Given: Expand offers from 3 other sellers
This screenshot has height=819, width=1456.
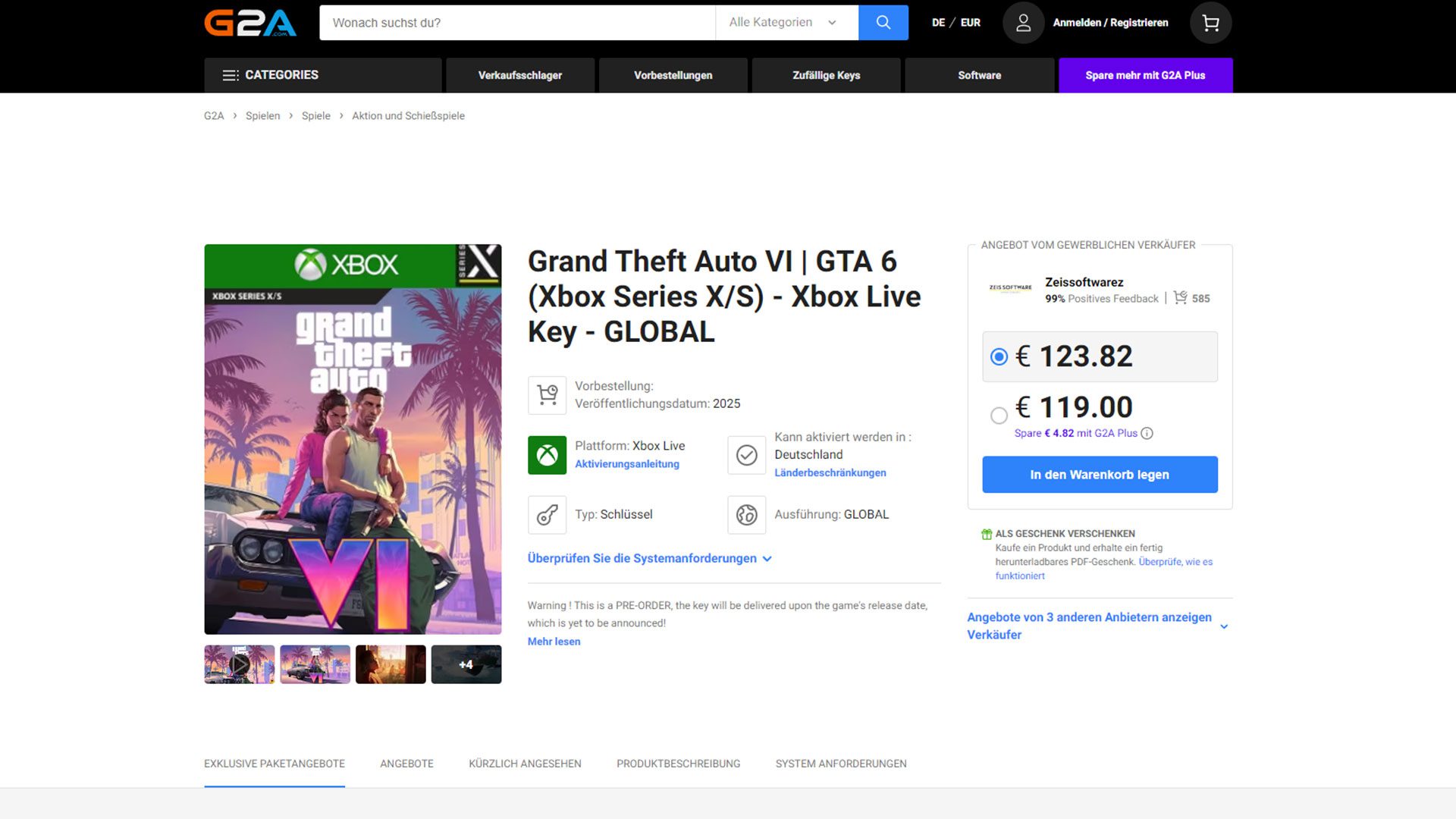Looking at the screenshot, I should (x=1098, y=626).
